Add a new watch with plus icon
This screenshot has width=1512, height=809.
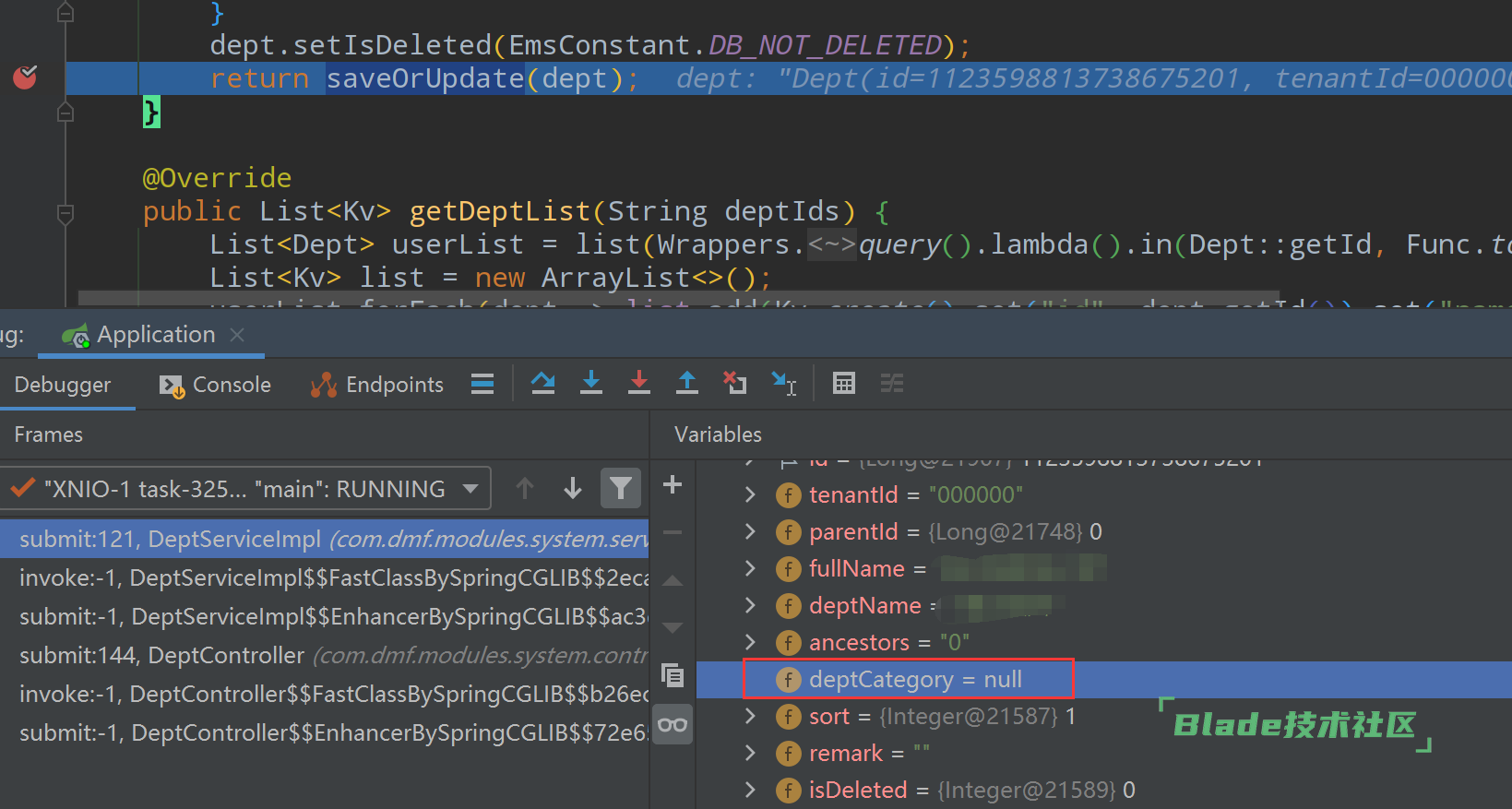click(673, 484)
